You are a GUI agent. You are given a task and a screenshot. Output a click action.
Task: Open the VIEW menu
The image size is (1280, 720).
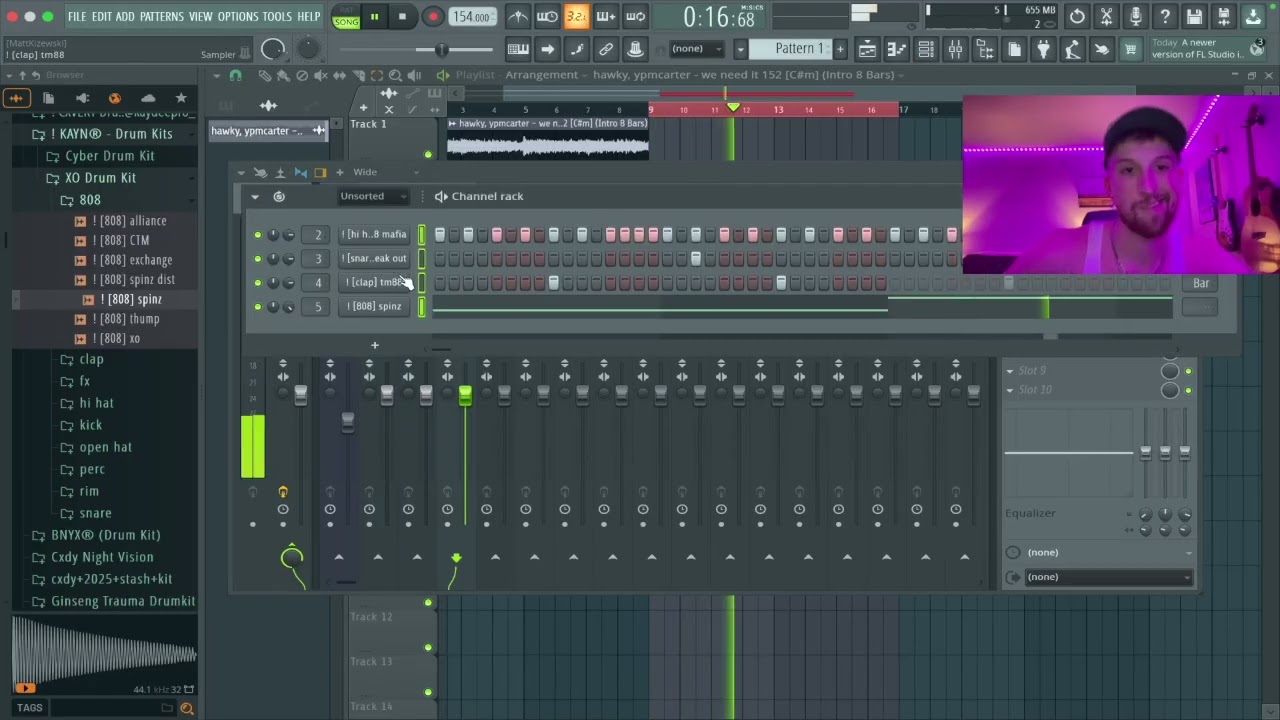(201, 16)
